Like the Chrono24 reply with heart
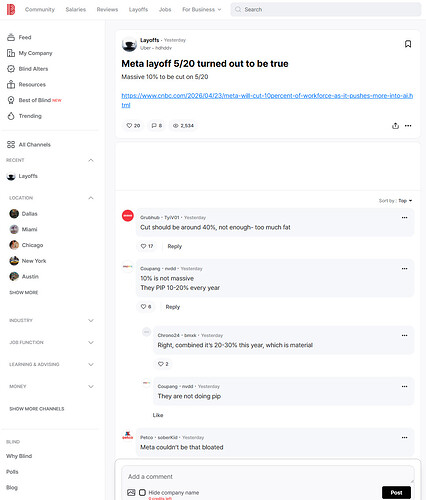This screenshot has height=500, width=426. tap(163, 364)
